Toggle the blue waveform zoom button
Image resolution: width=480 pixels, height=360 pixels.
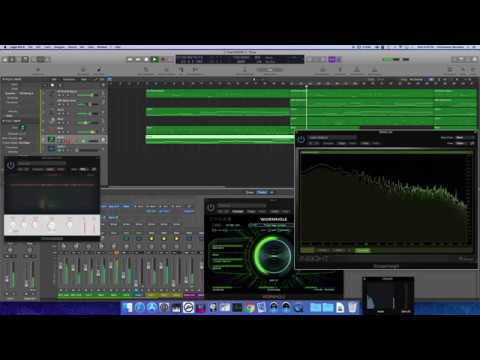point(431,79)
